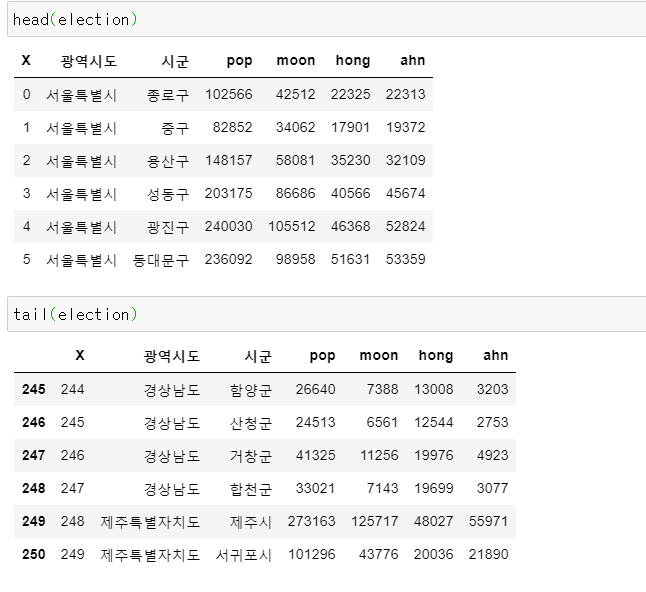Click the 동대문구 cell

click(161, 260)
